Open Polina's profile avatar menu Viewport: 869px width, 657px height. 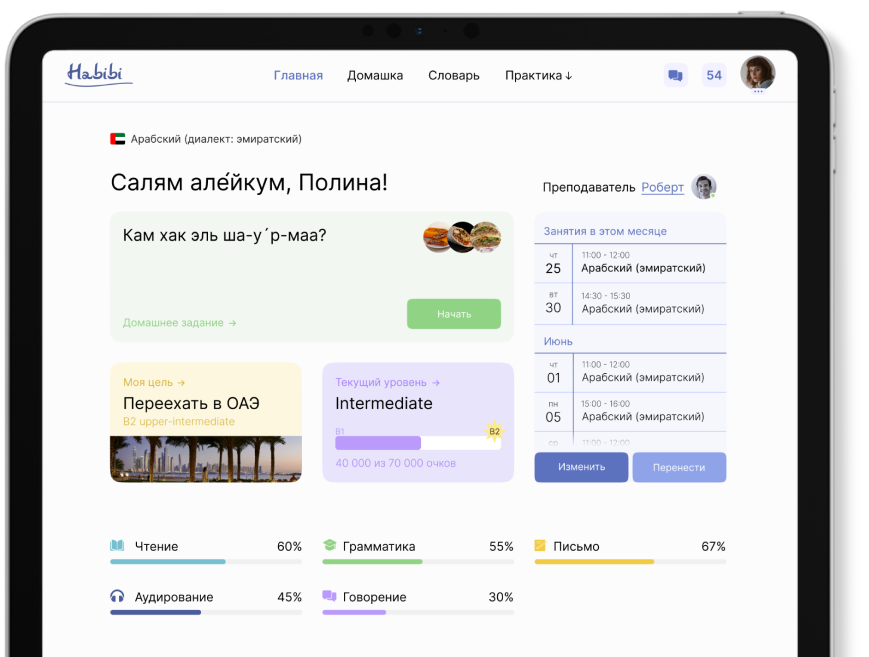coord(758,73)
